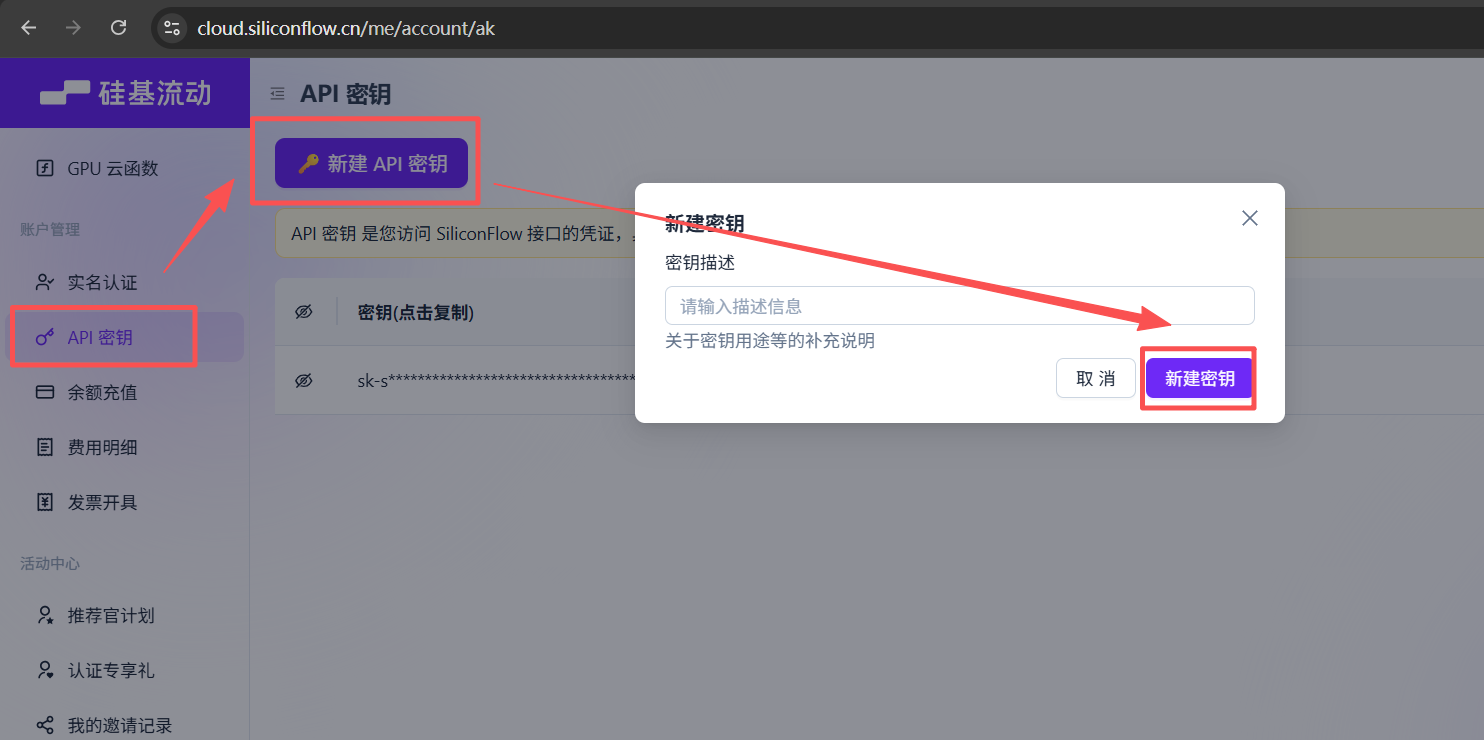Click the 请输入描述信息 input field
The width and height of the screenshot is (1484, 740).
(x=959, y=306)
